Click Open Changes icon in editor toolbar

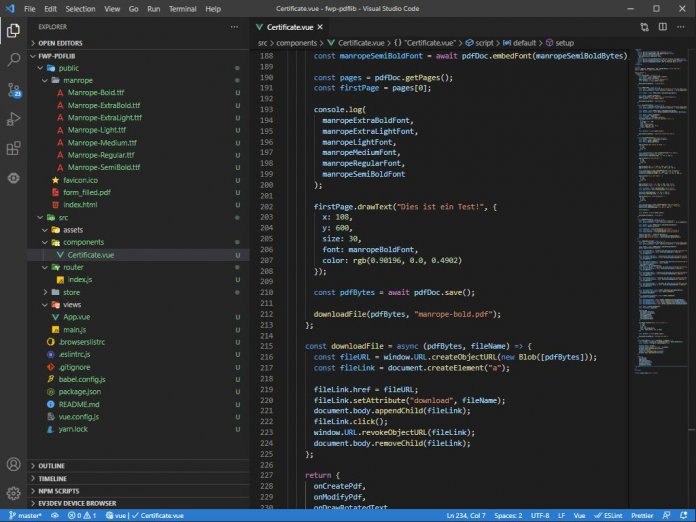coord(645,27)
